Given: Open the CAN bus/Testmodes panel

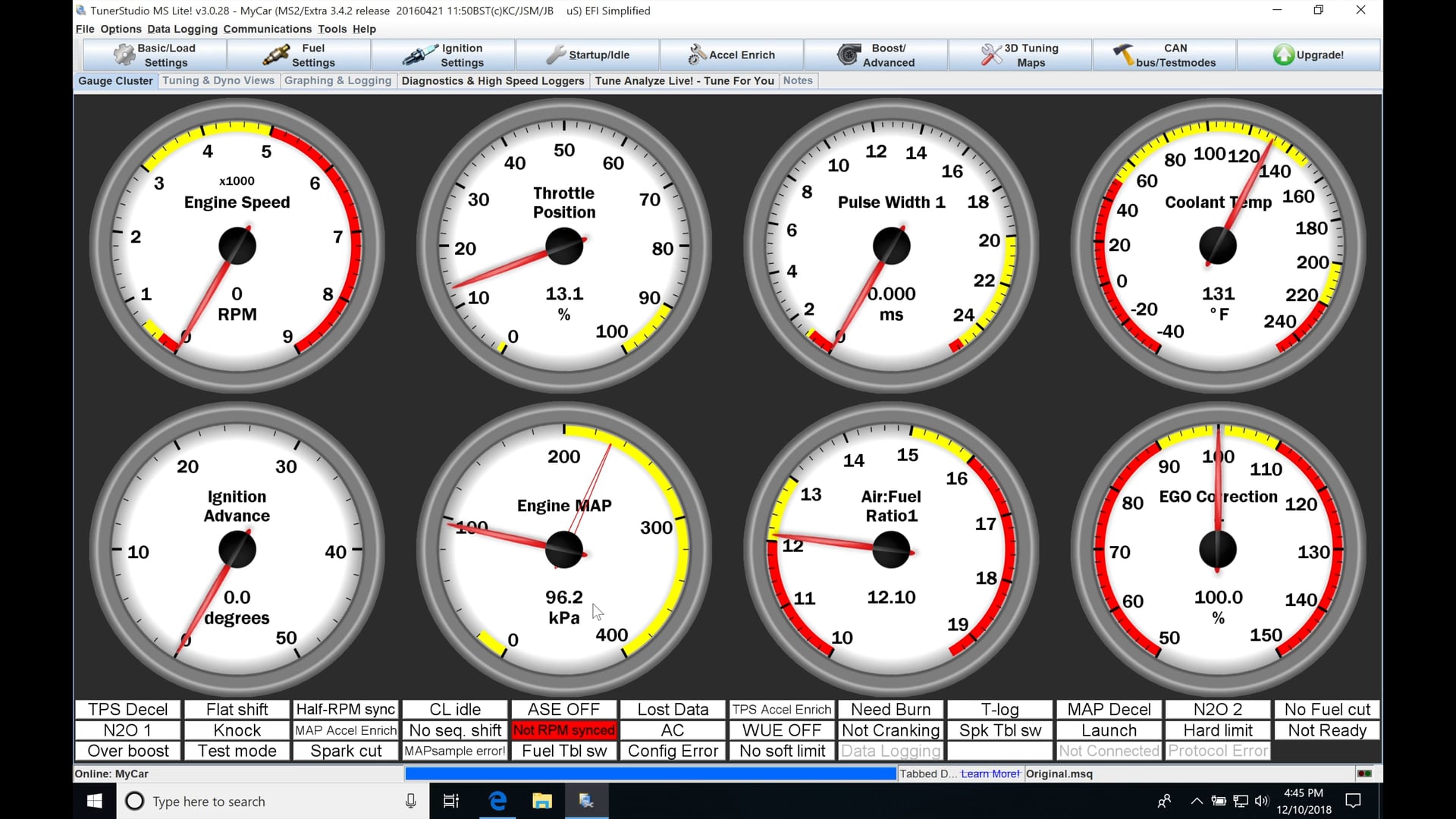Looking at the screenshot, I should click(1164, 54).
